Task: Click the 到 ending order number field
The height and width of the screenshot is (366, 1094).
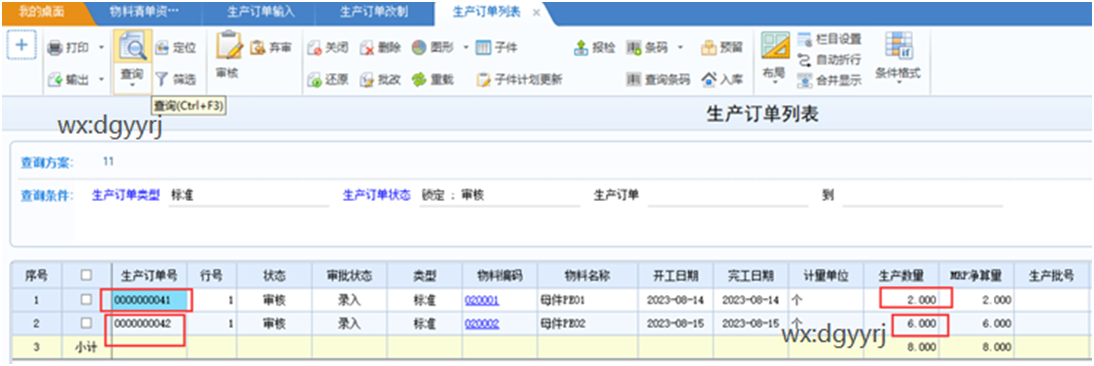Action: click(922, 196)
